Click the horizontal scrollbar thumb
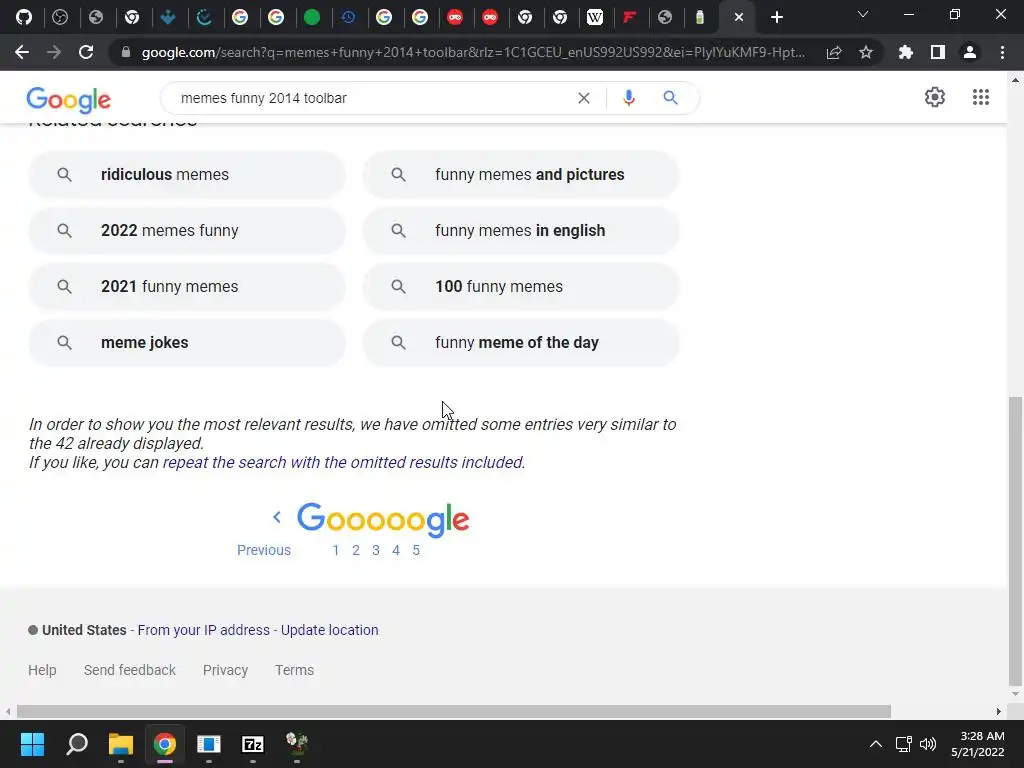 [x=454, y=711]
